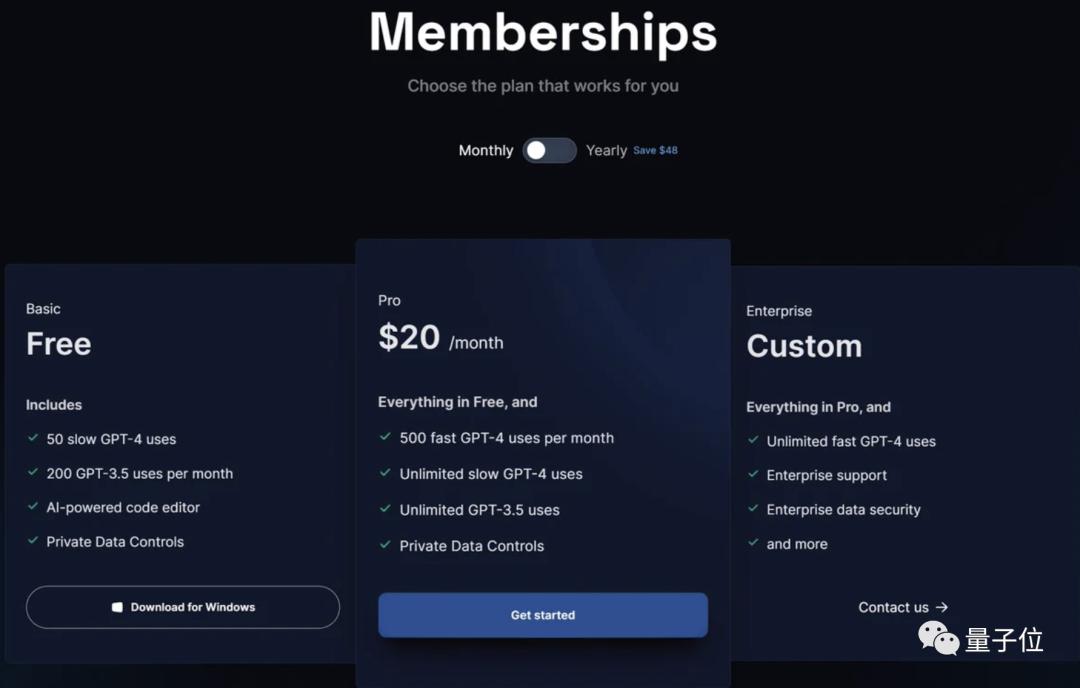The height and width of the screenshot is (688, 1080).
Task: Click the Save $48 badge
Action: [x=655, y=150]
